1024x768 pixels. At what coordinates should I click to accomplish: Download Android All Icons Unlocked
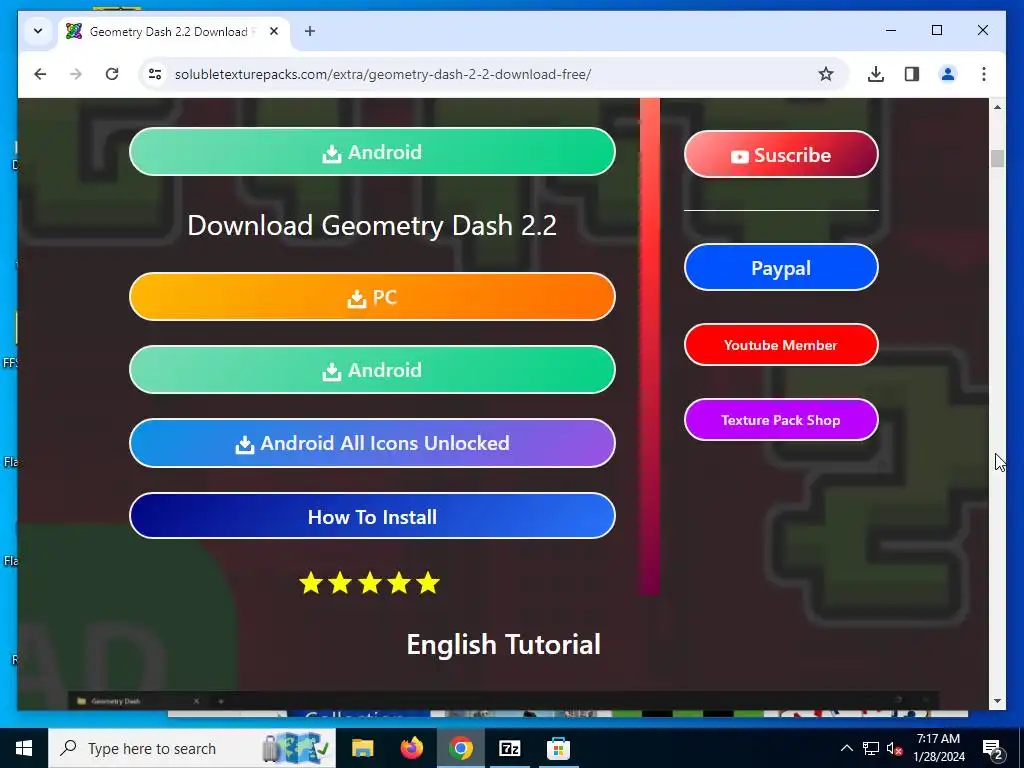tap(372, 443)
